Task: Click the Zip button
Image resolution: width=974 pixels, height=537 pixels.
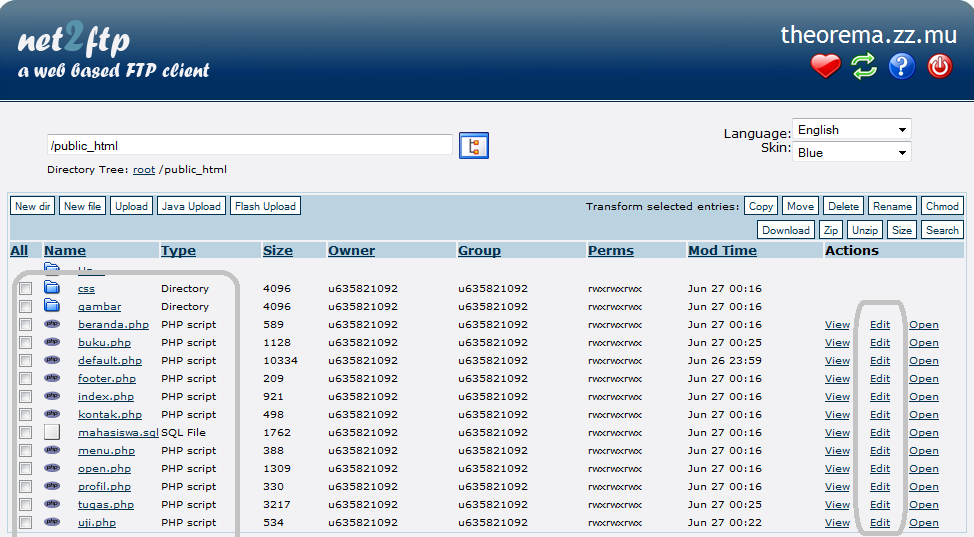Action: click(831, 230)
